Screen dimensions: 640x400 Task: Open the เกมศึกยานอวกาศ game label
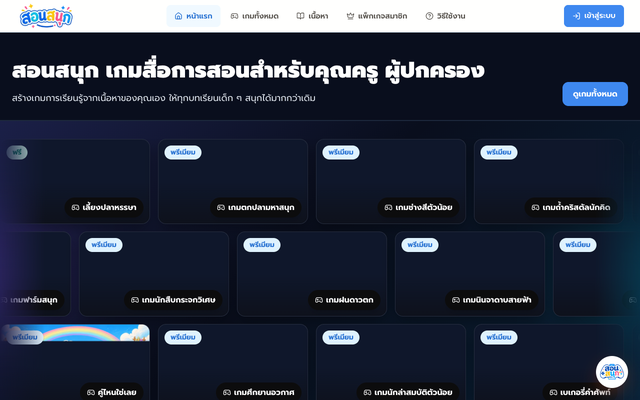point(259,391)
